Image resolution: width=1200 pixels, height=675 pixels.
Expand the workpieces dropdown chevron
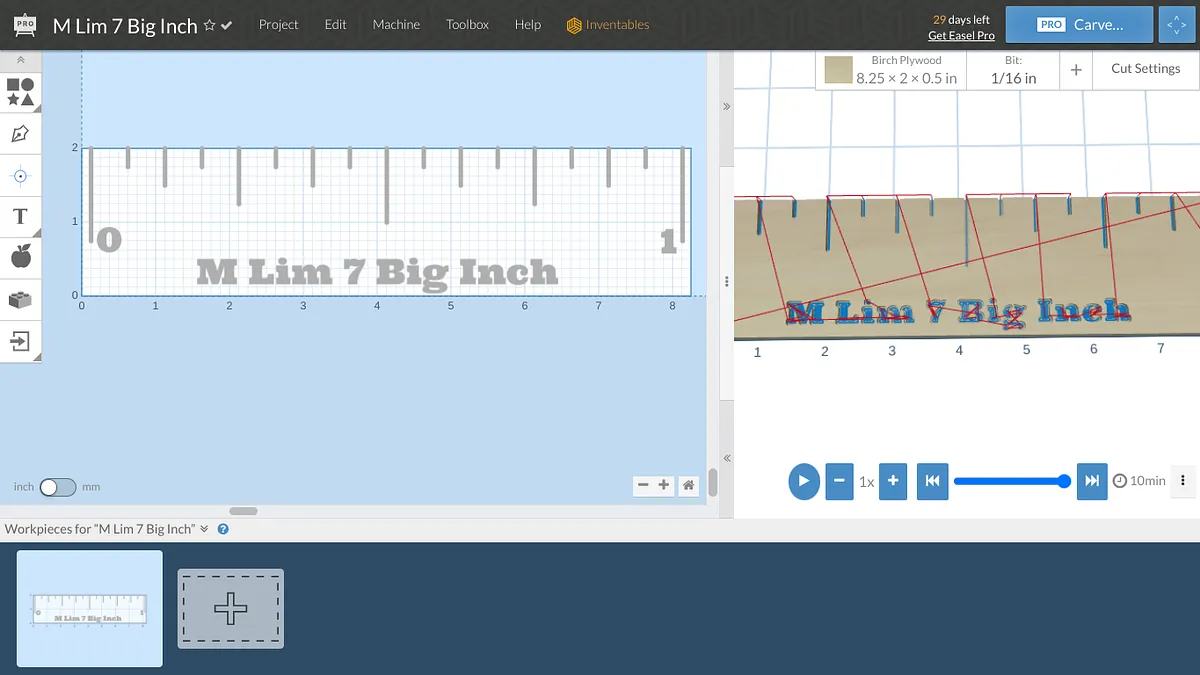(204, 529)
